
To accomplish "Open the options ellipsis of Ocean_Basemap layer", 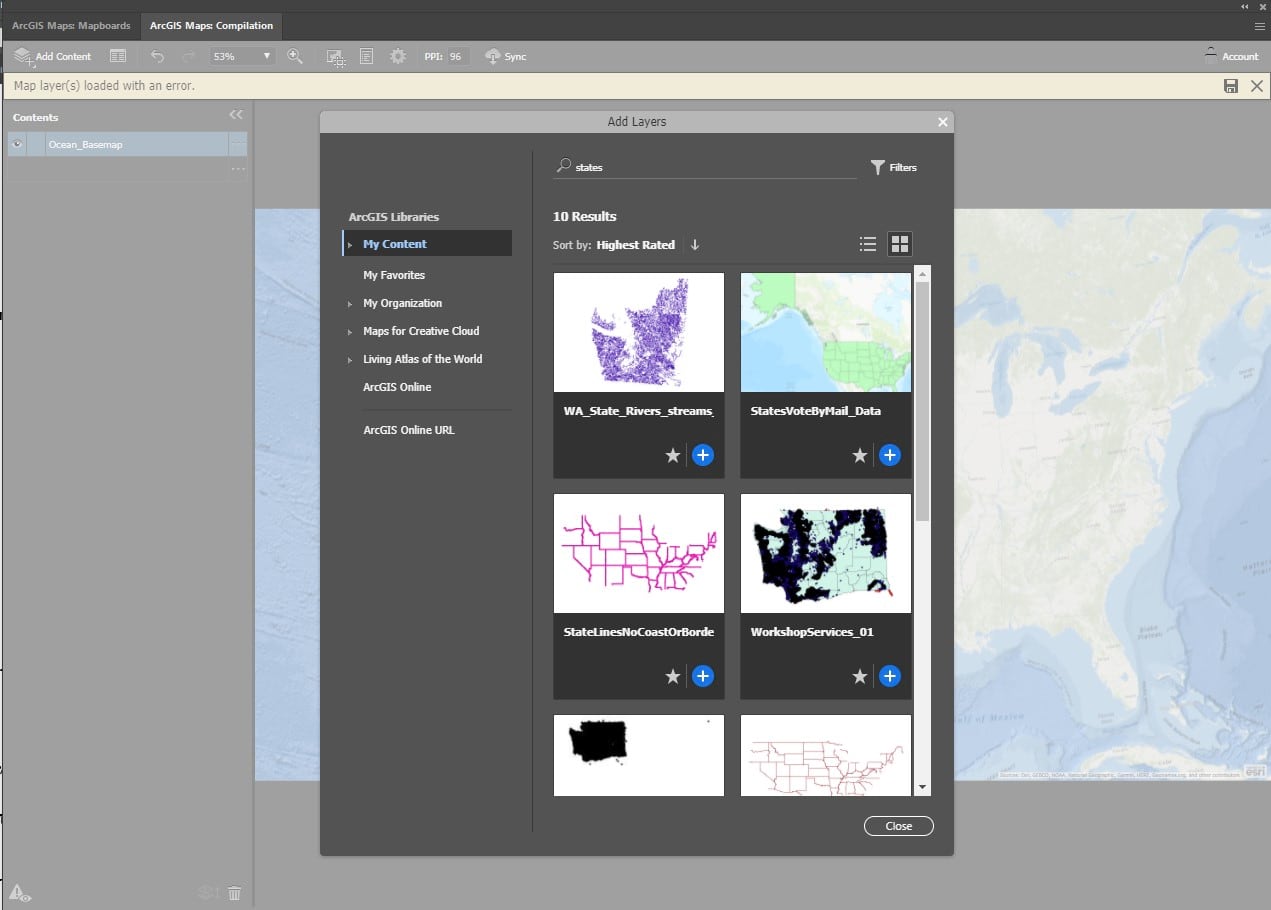I will [x=238, y=145].
